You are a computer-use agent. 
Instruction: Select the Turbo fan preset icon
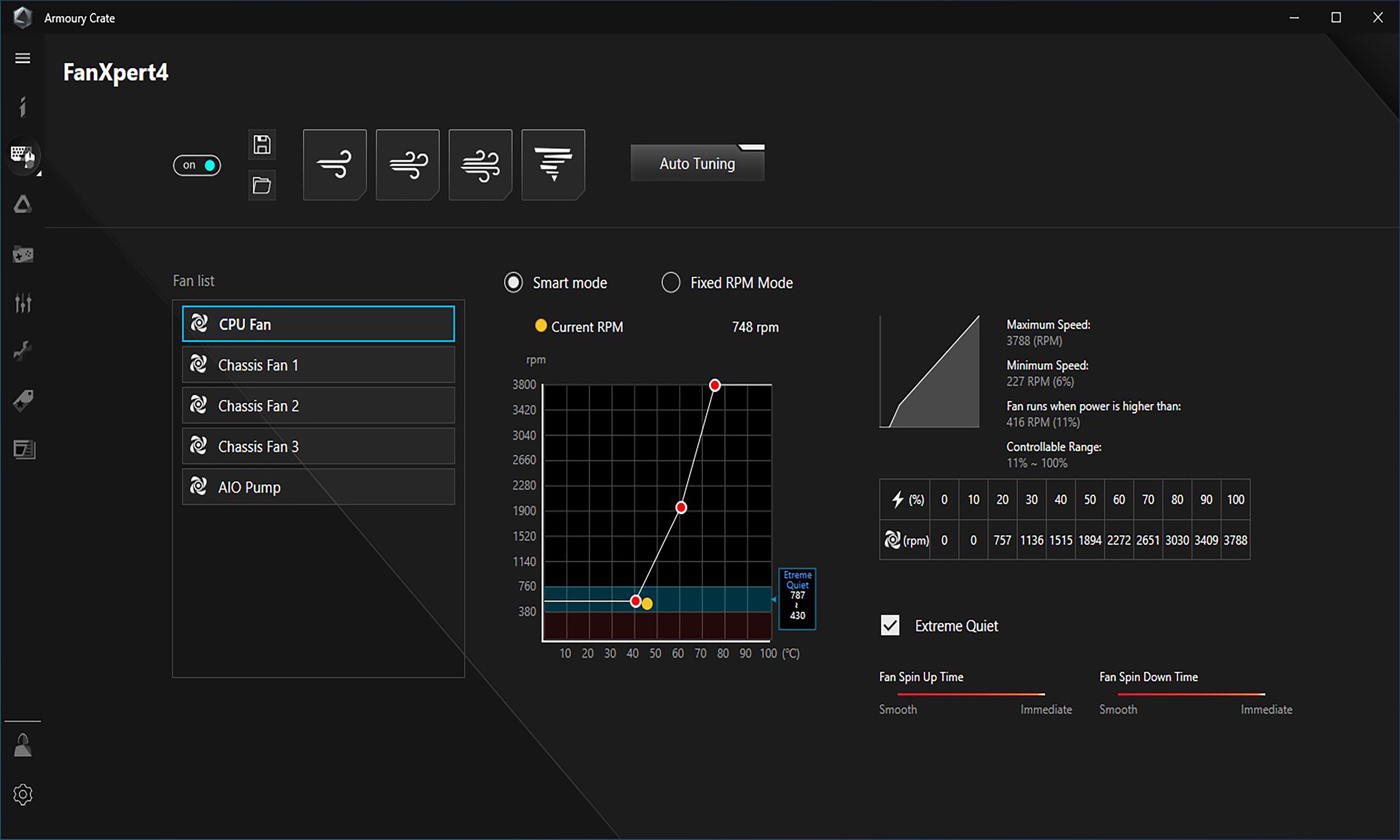pos(480,164)
